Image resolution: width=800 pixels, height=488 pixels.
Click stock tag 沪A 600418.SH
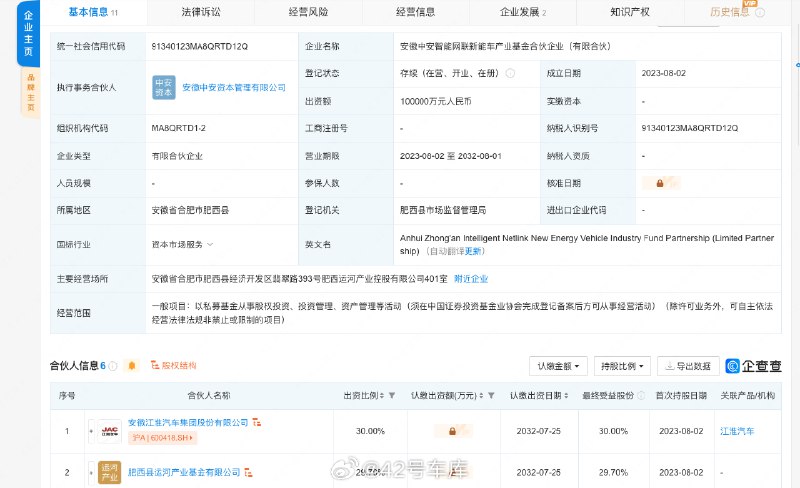[x=163, y=438]
